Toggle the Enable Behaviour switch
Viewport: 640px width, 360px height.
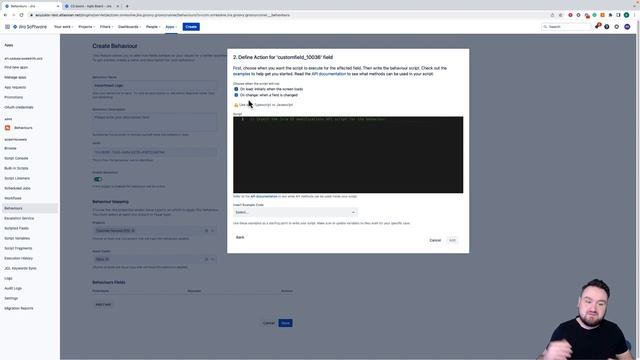[x=98, y=179]
